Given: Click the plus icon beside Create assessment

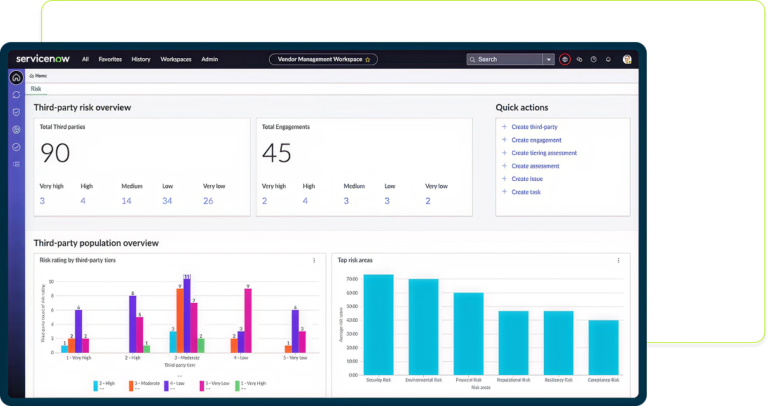Looking at the screenshot, I should pyautogui.click(x=504, y=166).
